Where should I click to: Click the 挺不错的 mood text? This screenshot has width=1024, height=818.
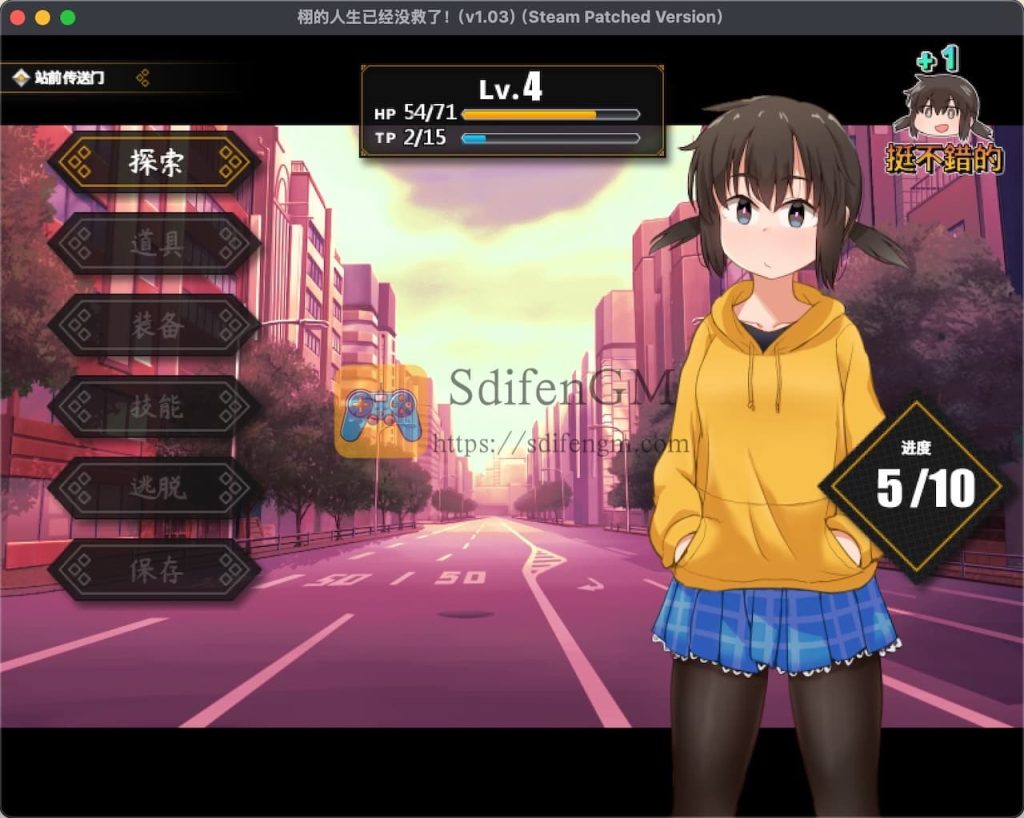[943, 159]
